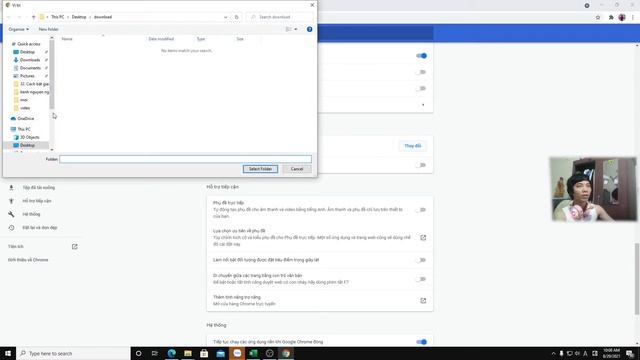Disable Tiếp tục chạy các ứng dụng nền toggle

421,342
